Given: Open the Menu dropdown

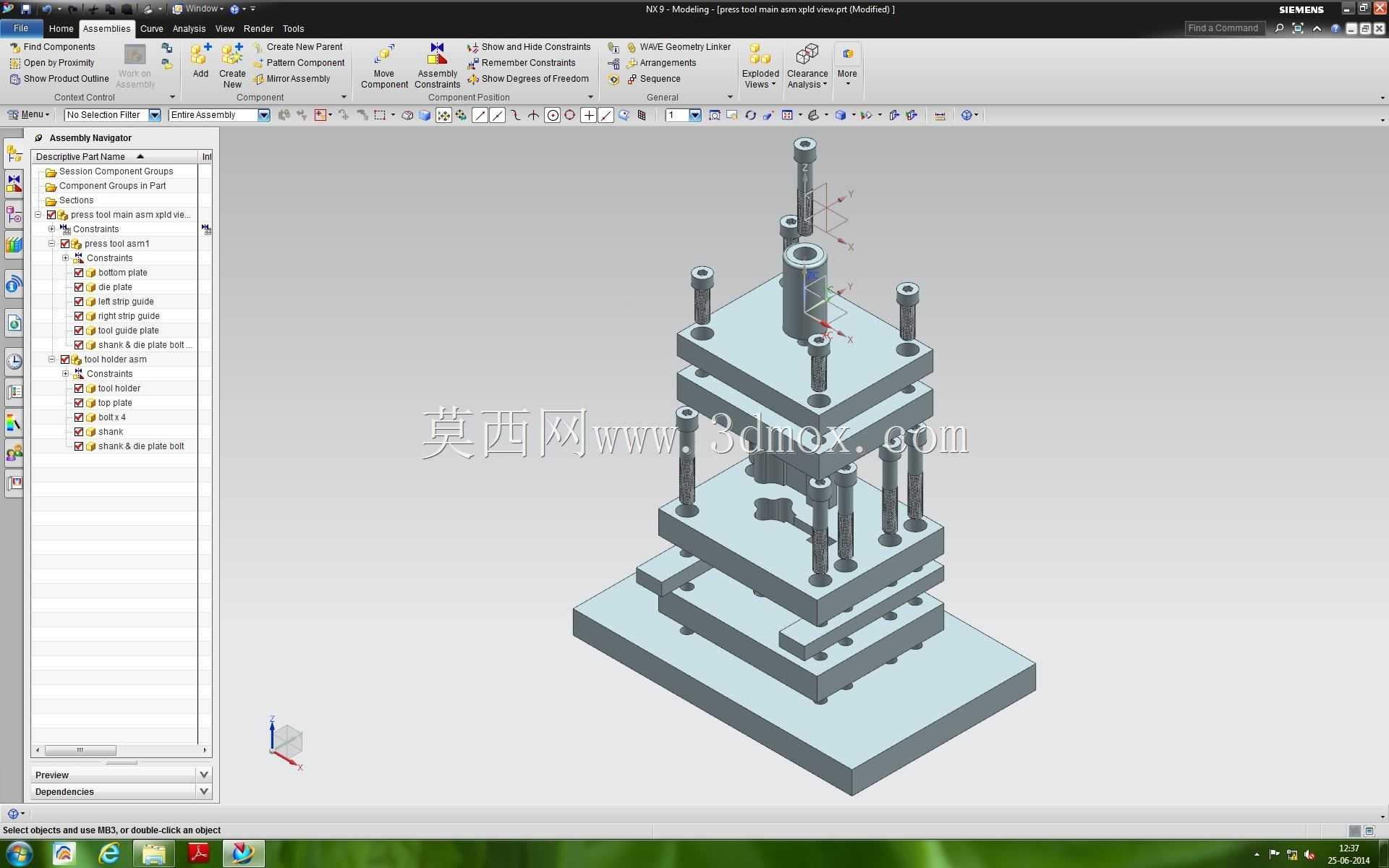Looking at the screenshot, I should click(x=28, y=115).
